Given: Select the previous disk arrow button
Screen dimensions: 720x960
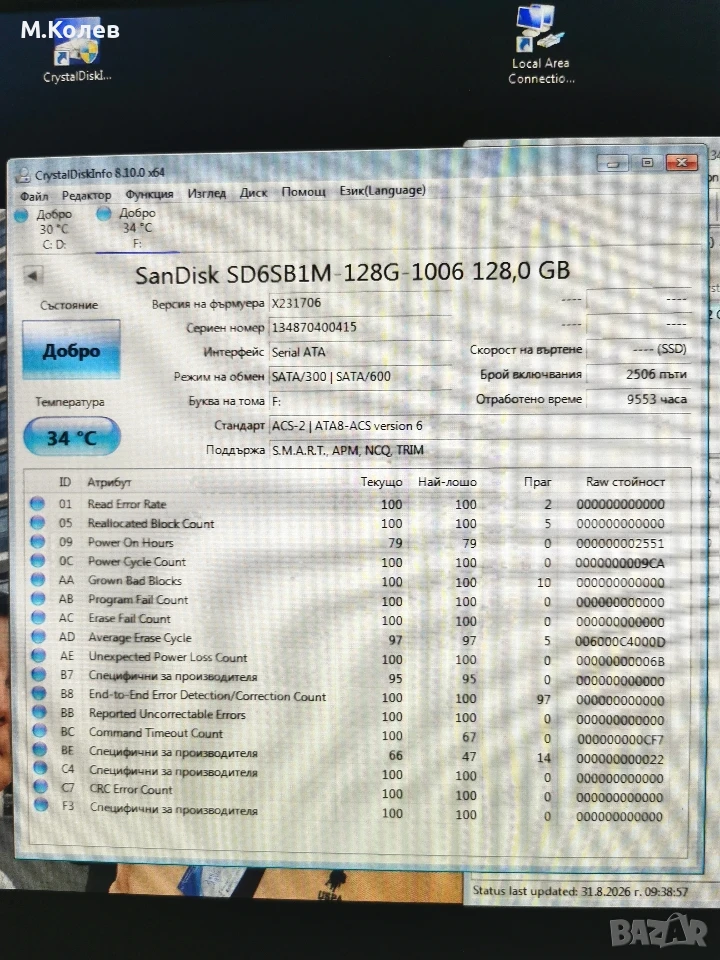Looking at the screenshot, I should click(x=32, y=276).
